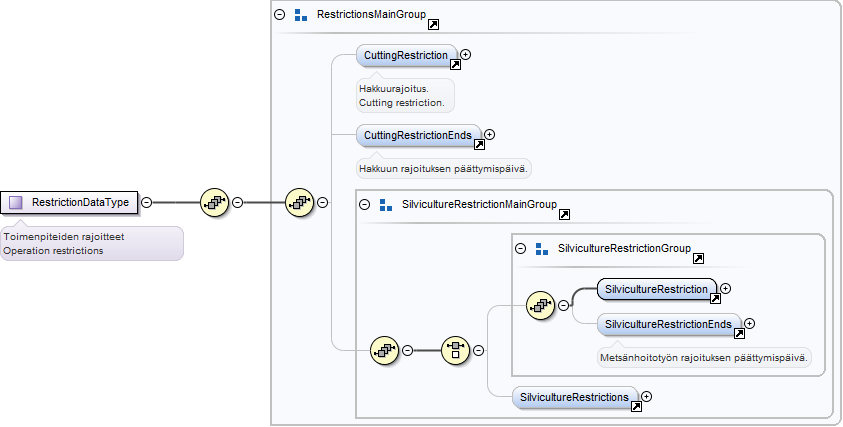843x427 pixels.
Task: Select the 'Hakkuurajoitus. Cutting restriction.' annotation
Action: tap(405, 96)
